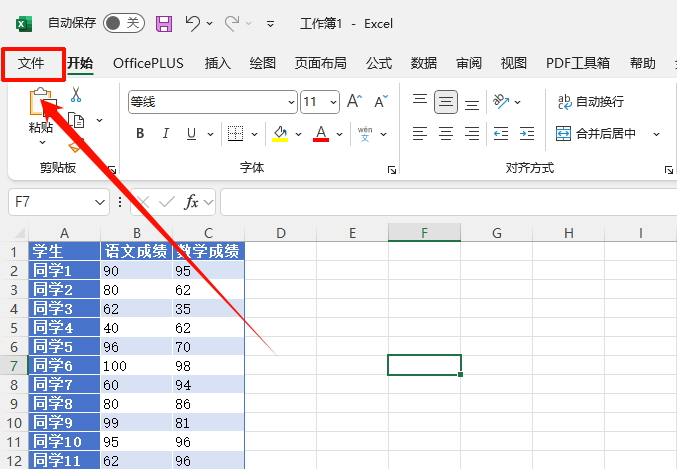Click the Bottom Align icon
Screen dimensions: 677x469
tap(471, 104)
